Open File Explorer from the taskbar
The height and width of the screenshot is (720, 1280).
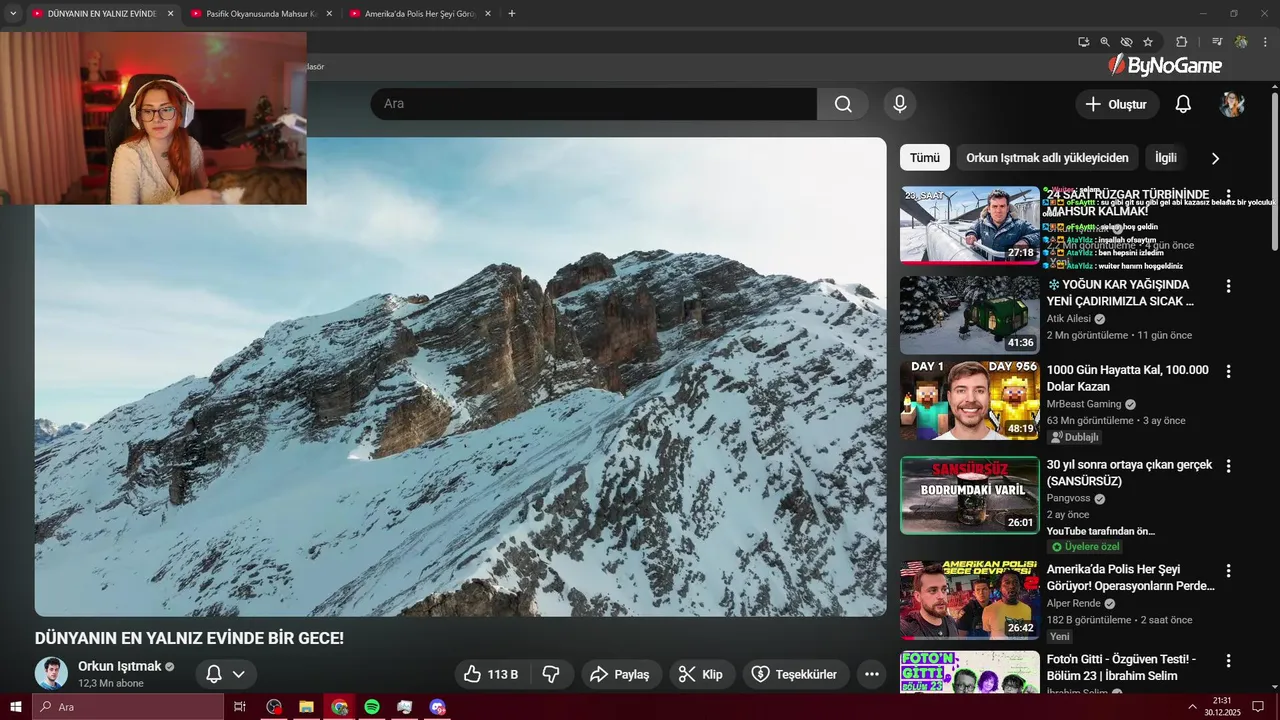[306, 707]
